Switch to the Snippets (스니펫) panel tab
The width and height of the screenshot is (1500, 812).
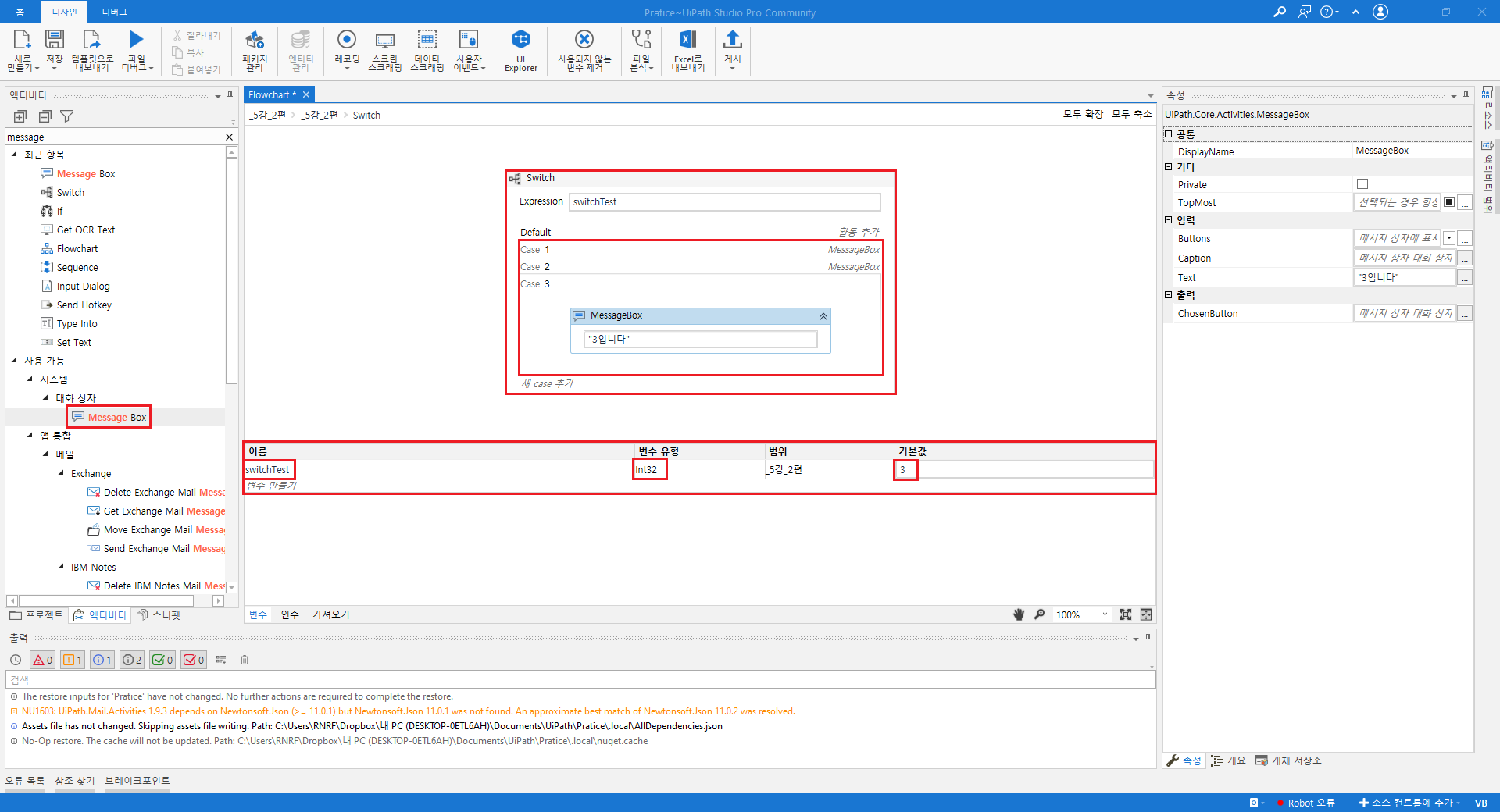pos(159,615)
